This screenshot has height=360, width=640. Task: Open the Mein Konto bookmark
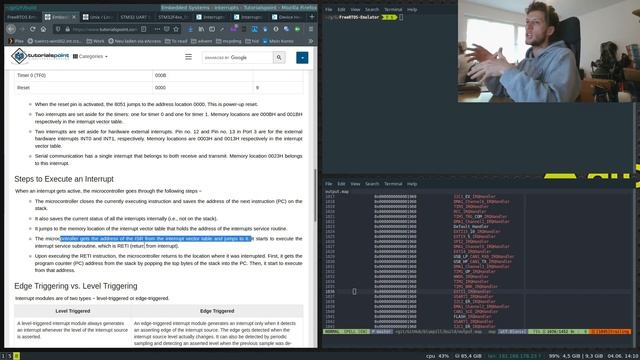tap(278, 41)
